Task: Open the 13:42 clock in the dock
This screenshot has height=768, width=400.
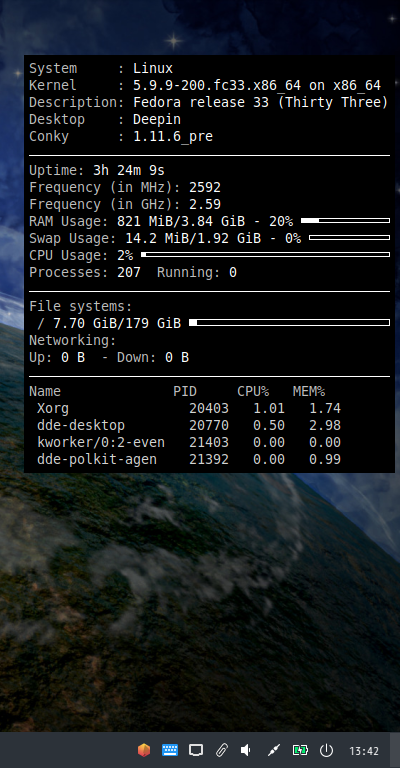Action: pos(364,751)
